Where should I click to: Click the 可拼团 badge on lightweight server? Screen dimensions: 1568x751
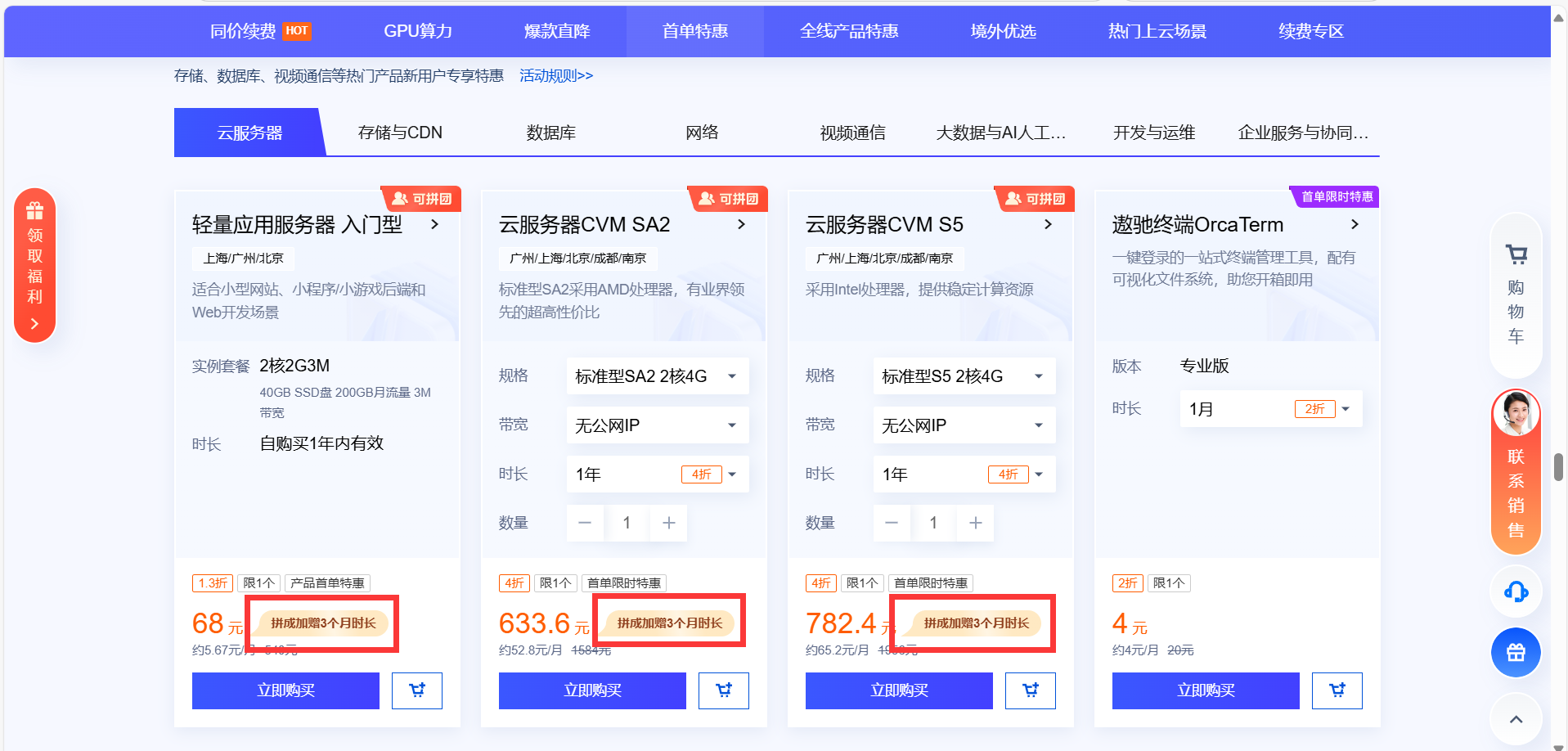tap(422, 199)
